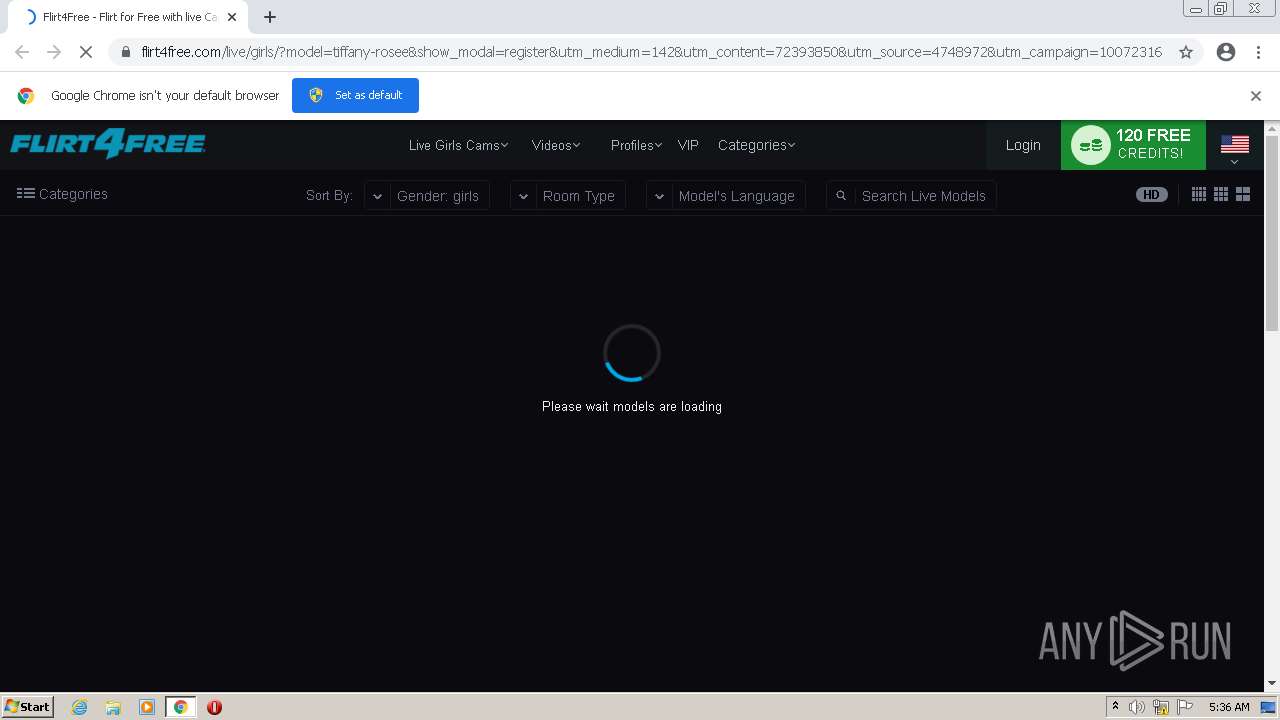Open the Chrome profile account icon
This screenshot has height=720, width=1280.
pyautogui.click(x=1226, y=52)
